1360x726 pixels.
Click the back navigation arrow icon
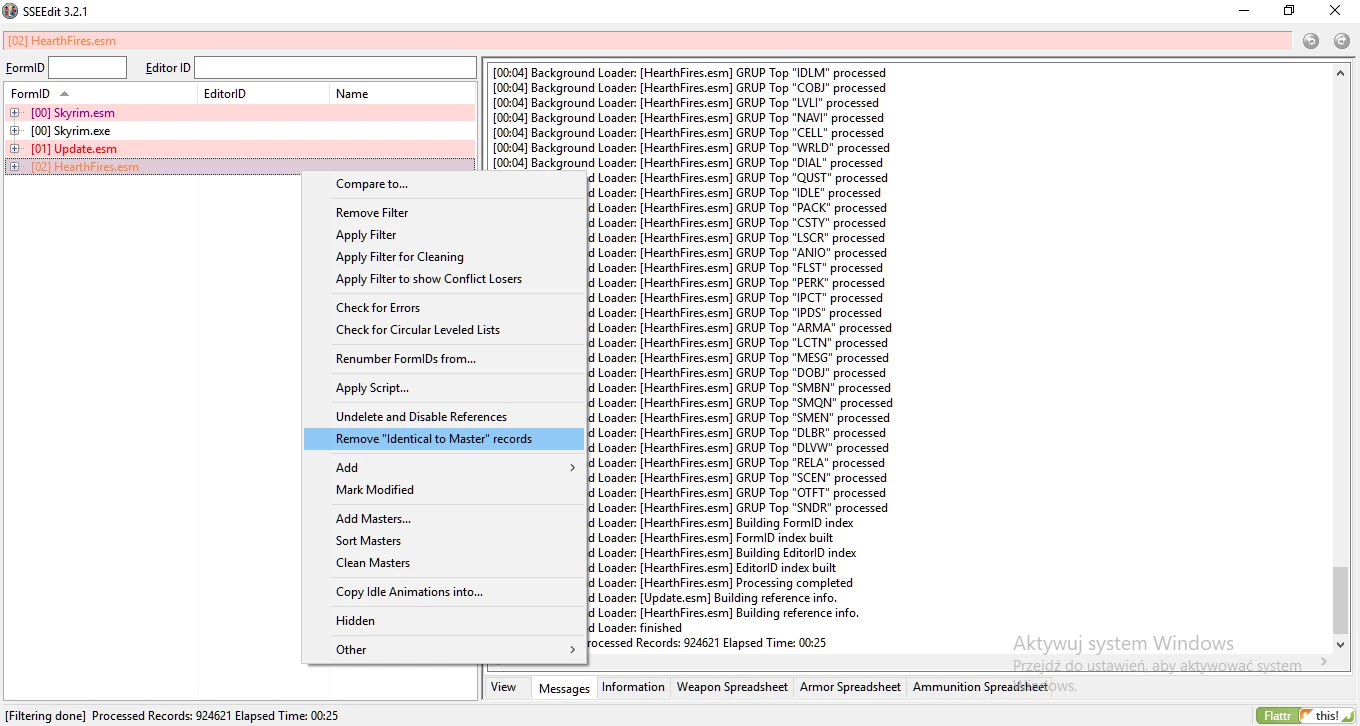[1311, 41]
